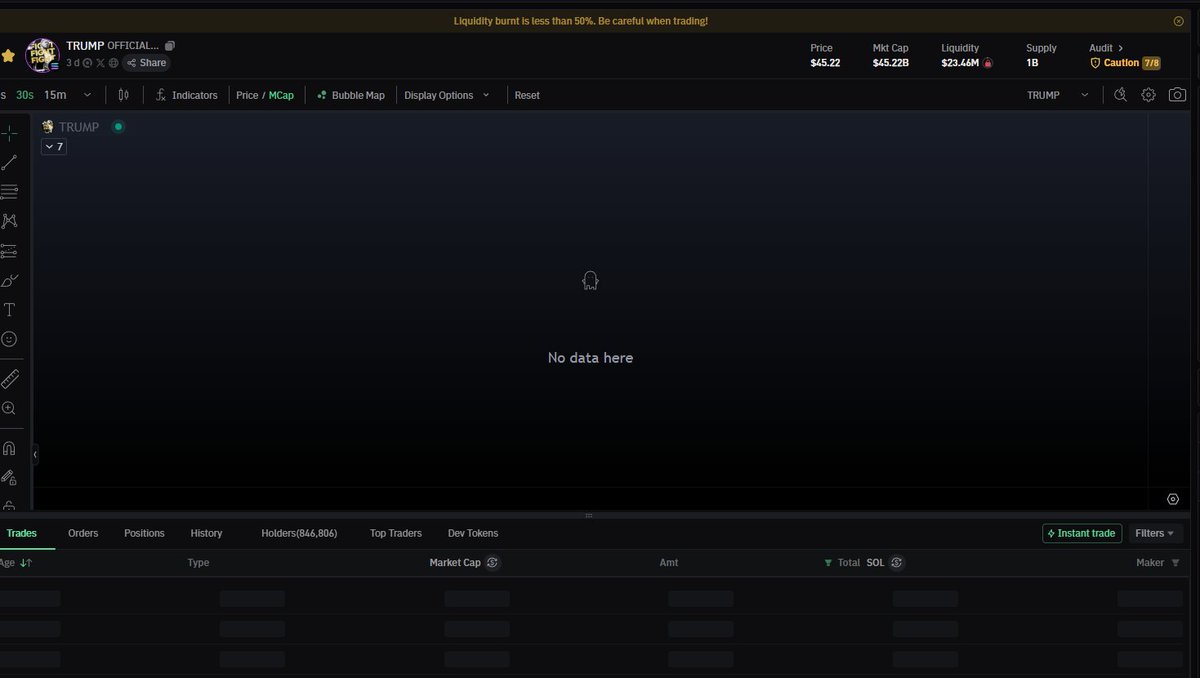Select the forecasting/position measurement tool

pos(9,250)
